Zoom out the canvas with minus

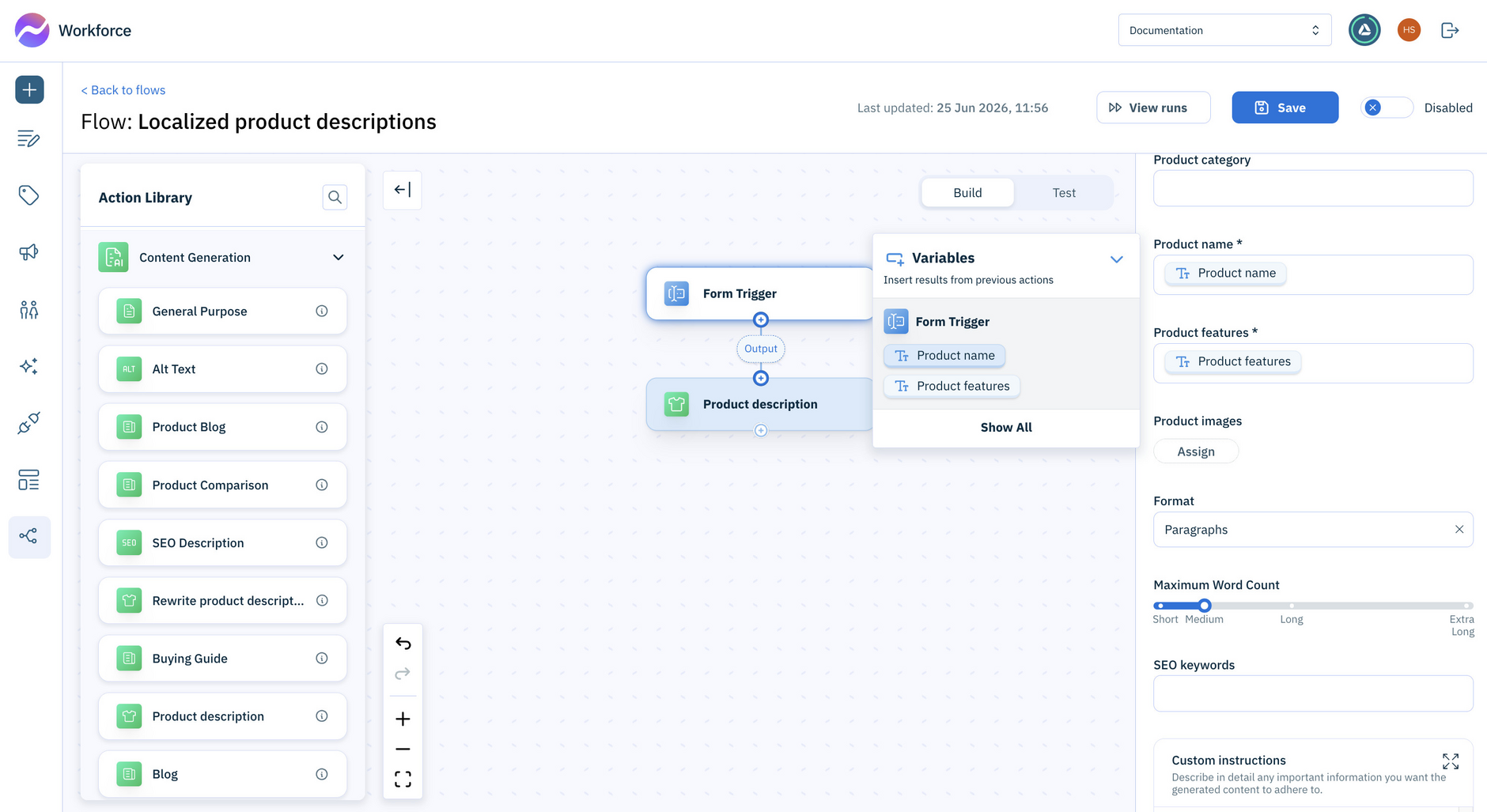[403, 749]
